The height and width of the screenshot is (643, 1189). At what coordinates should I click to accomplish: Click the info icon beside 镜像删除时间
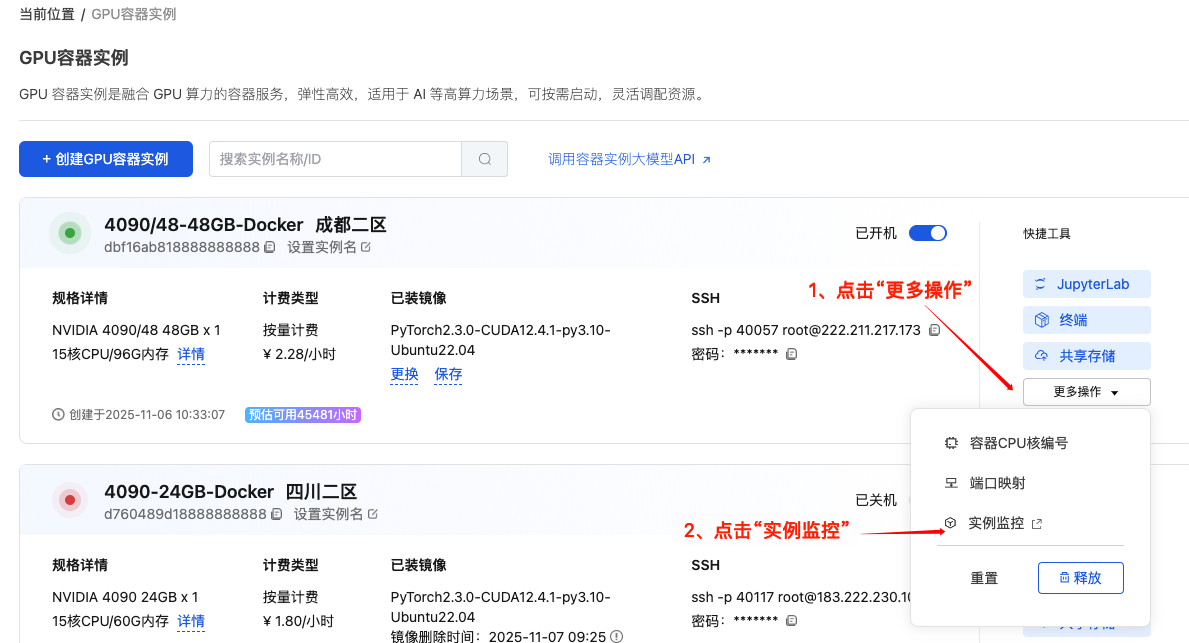click(x=617, y=636)
